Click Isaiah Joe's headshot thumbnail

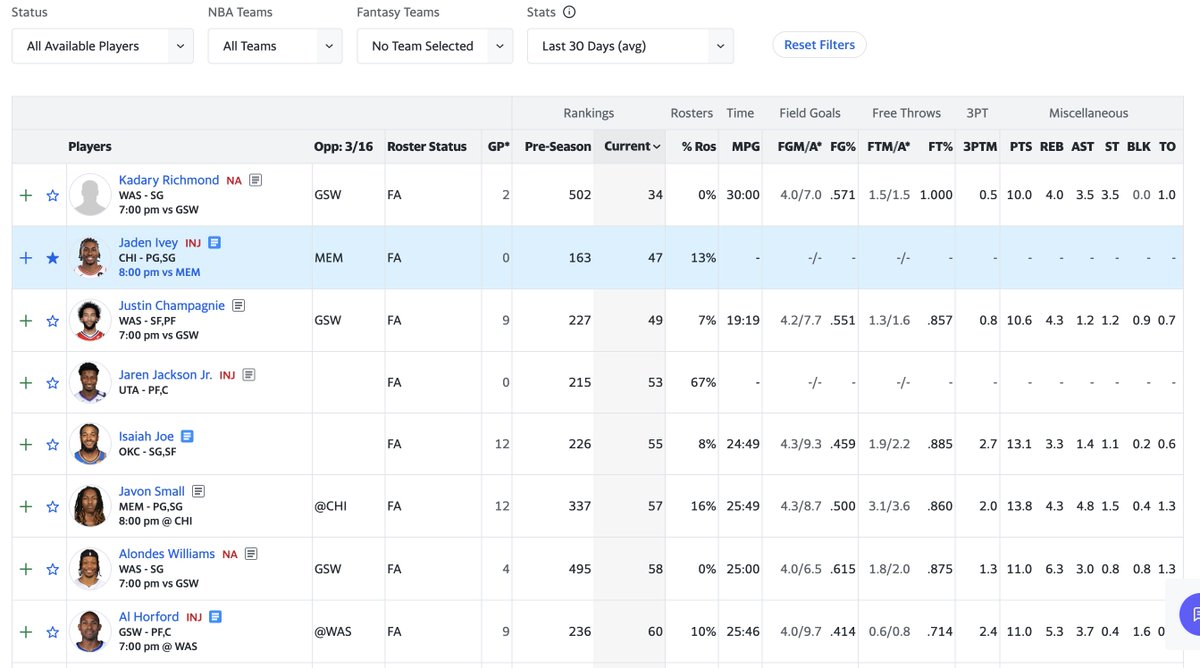(x=91, y=444)
